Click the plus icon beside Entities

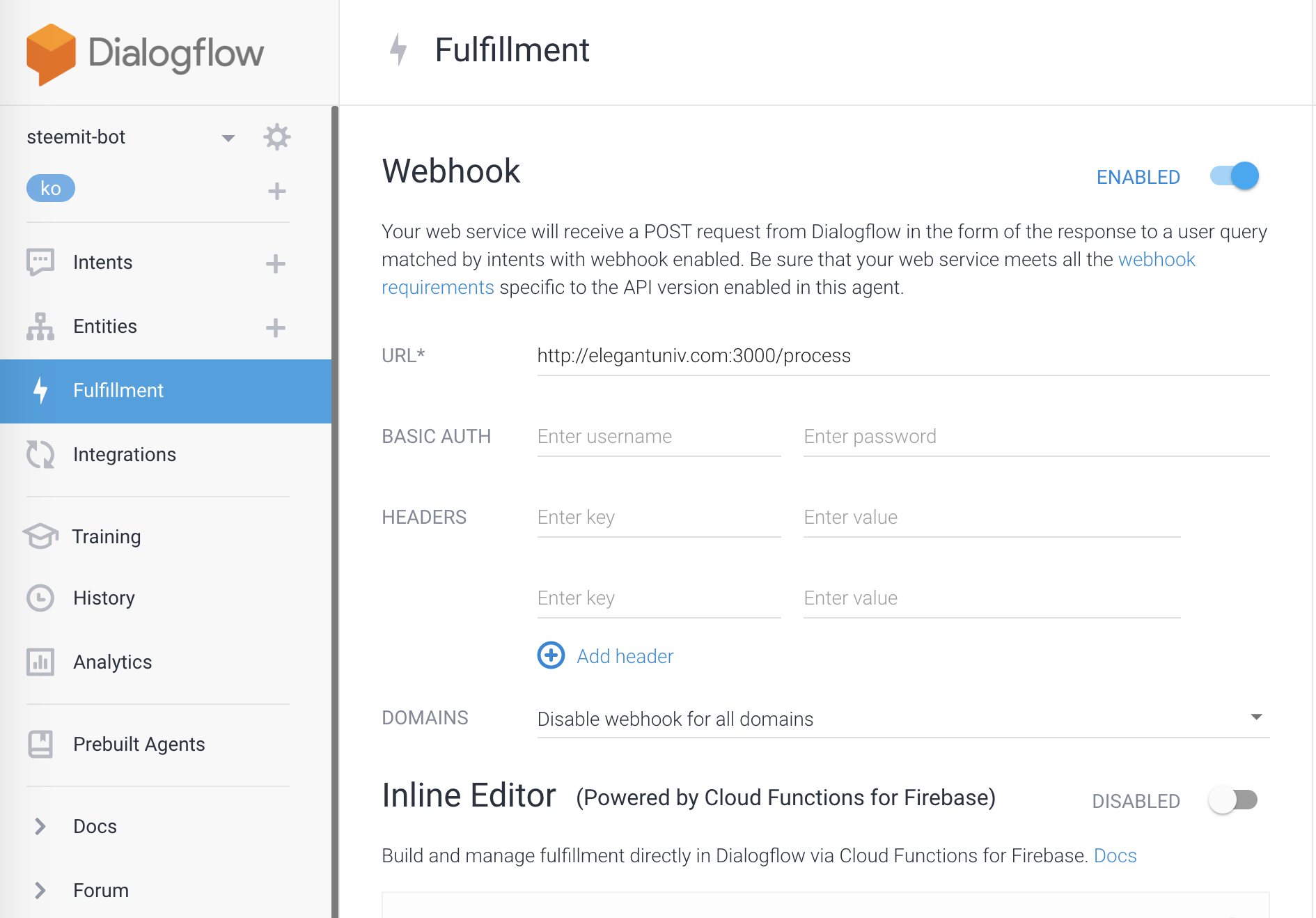click(x=276, y=327)
